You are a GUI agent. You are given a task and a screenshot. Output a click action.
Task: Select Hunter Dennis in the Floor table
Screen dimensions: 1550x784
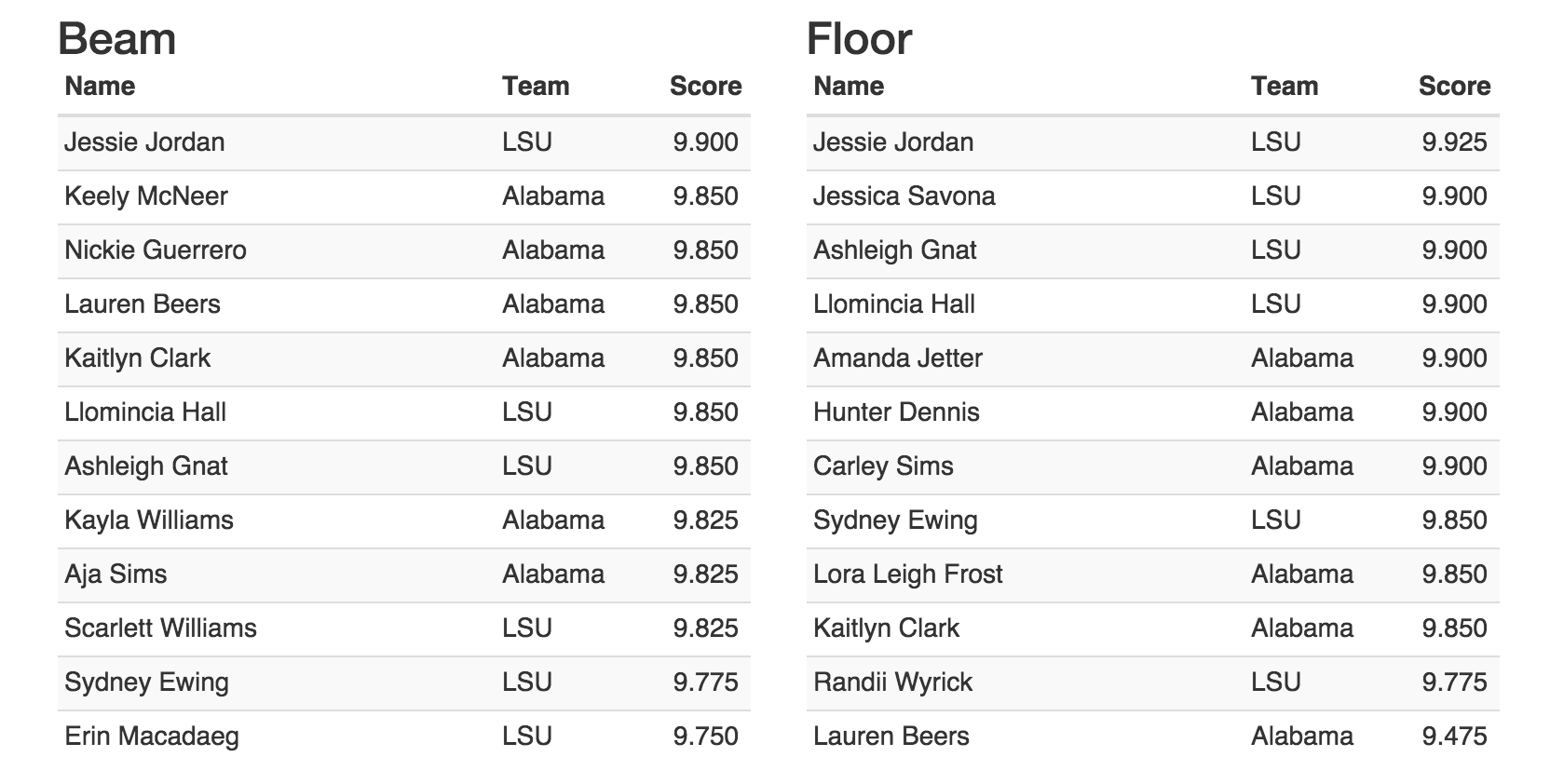[896, 412]
